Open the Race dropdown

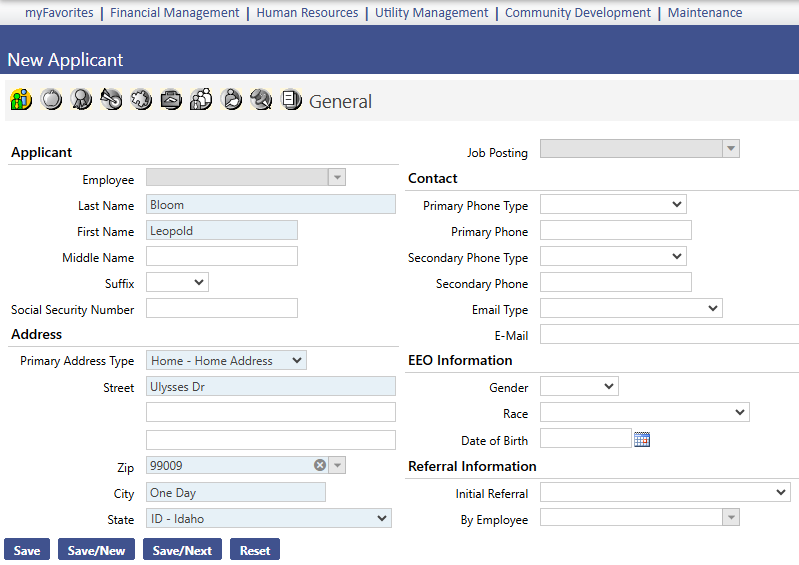645,412
